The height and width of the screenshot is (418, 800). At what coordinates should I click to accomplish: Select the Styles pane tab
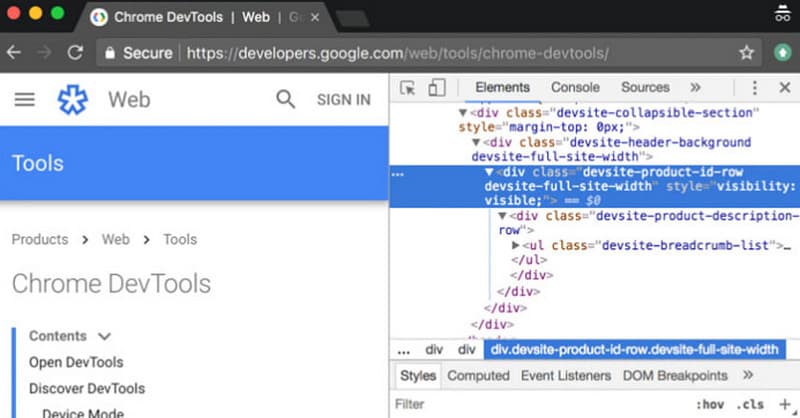[418, 376]
